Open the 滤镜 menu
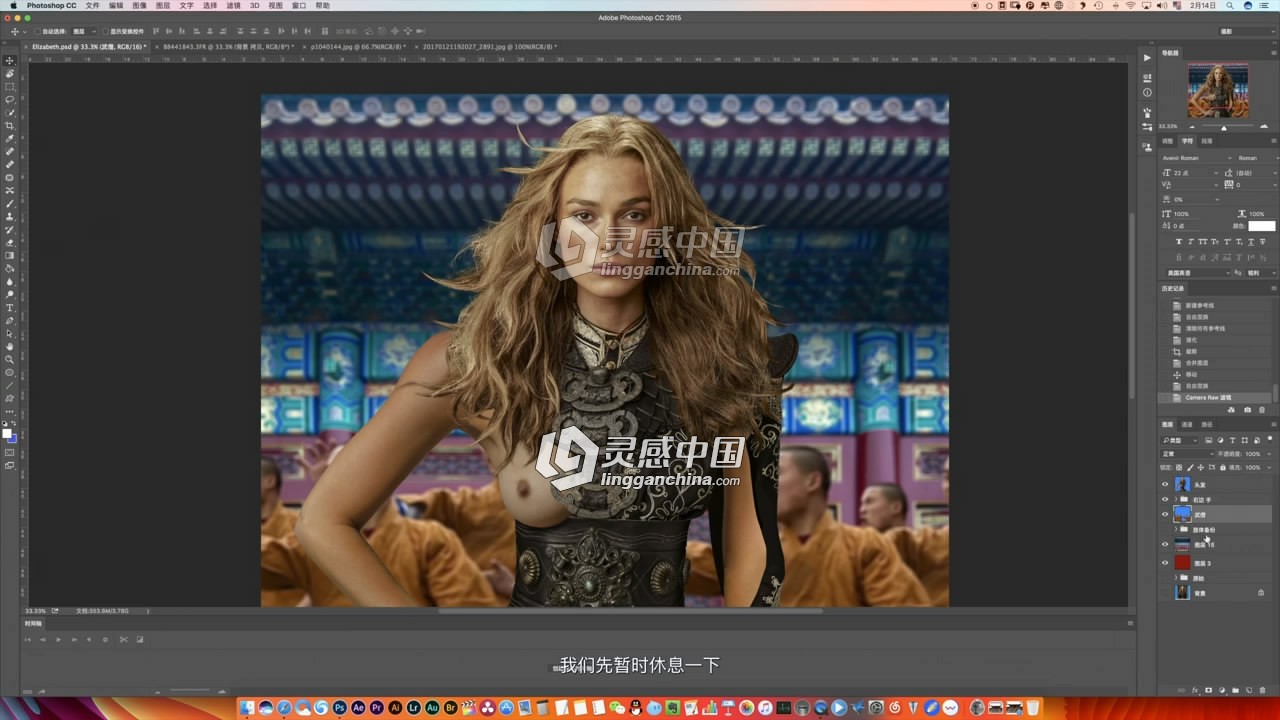This screenshot has height=720, width=1280. [x=233, y=5]
